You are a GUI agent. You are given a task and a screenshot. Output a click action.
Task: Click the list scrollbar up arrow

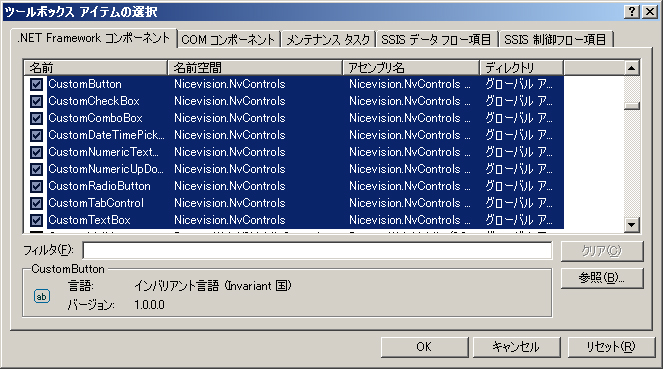pyautogui.click(x=632, y=68)
